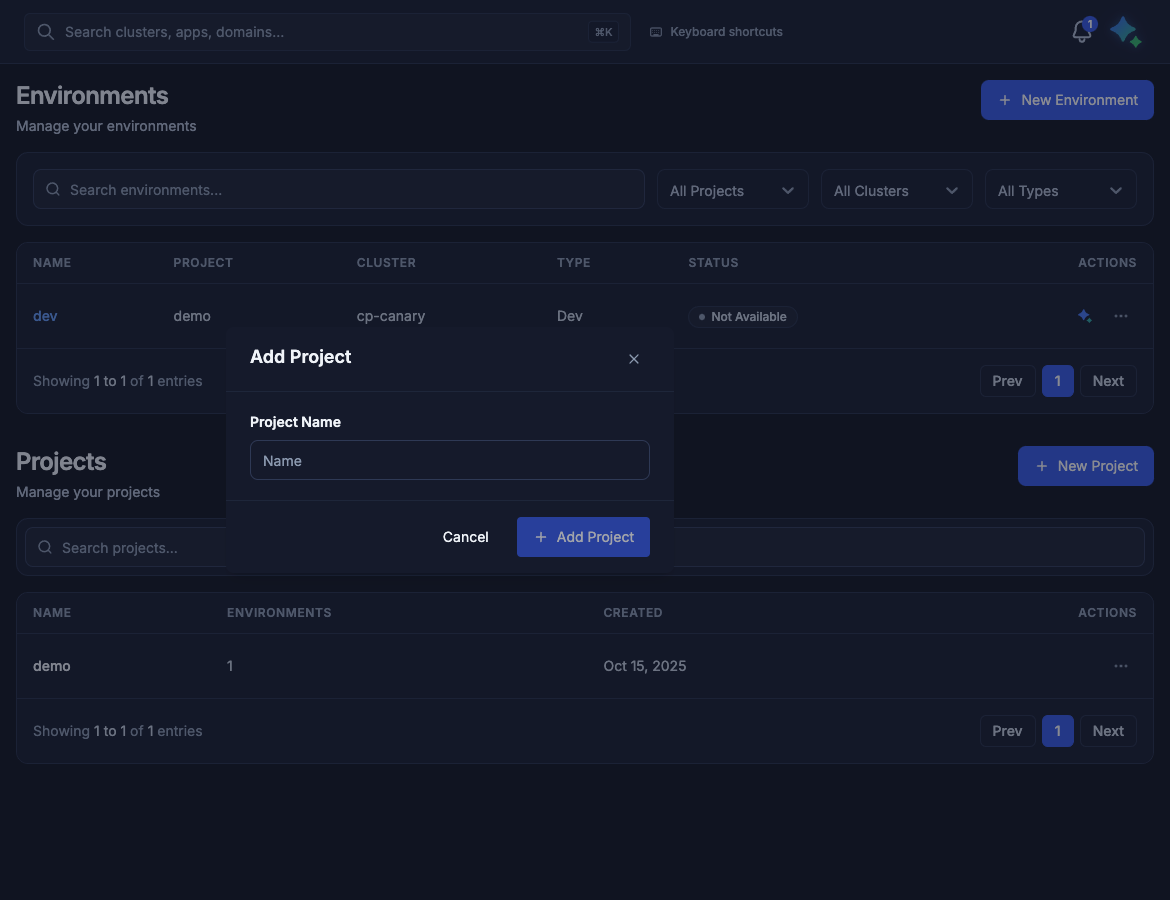
Task: Click Prev in environments pagination
Action: 1007,381
